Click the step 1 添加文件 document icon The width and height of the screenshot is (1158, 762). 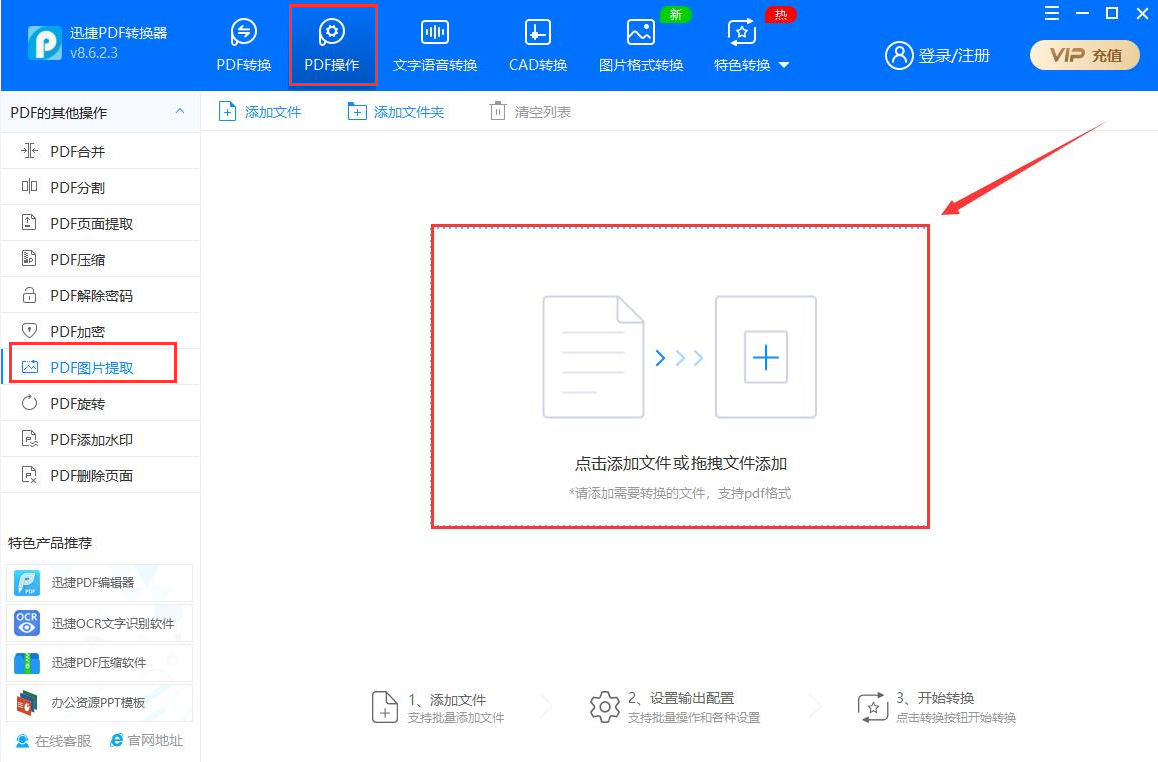click(385, 707)
